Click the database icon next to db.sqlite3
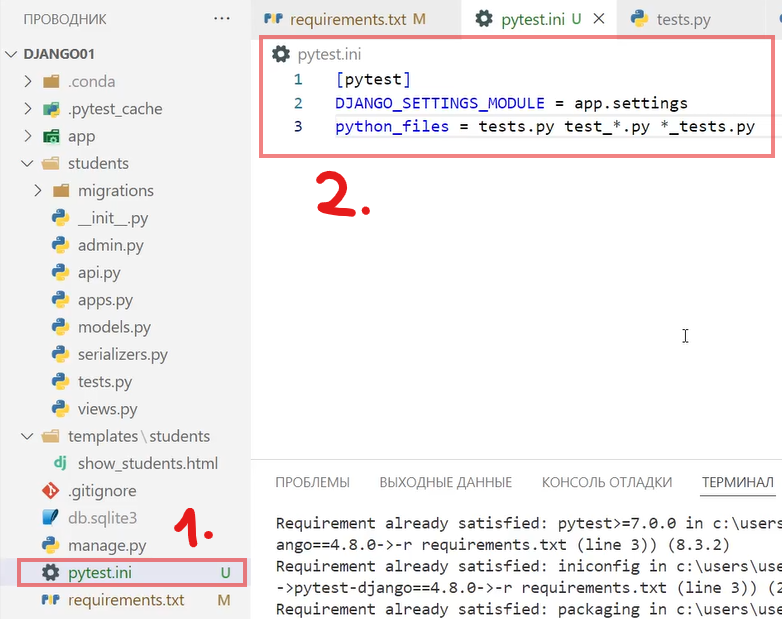This screenshot has height=619, width=782. (50, 518)
